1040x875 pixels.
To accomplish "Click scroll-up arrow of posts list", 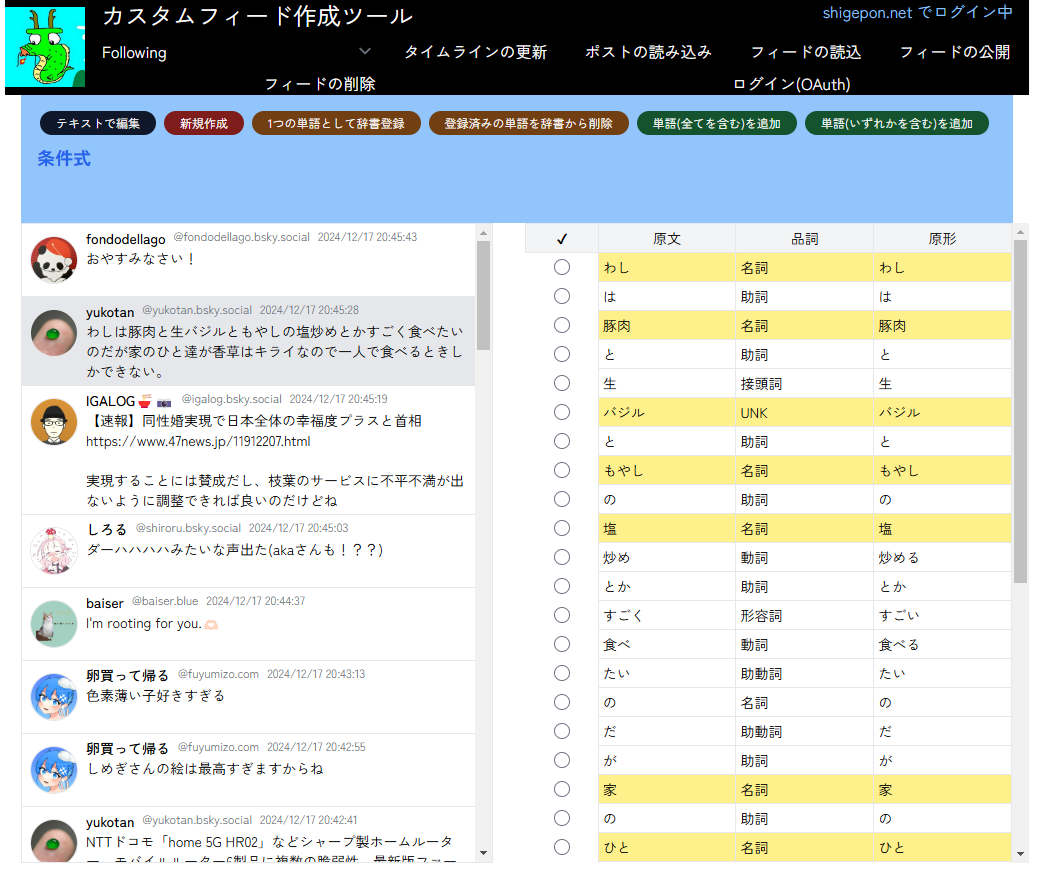I will [484, 234].
